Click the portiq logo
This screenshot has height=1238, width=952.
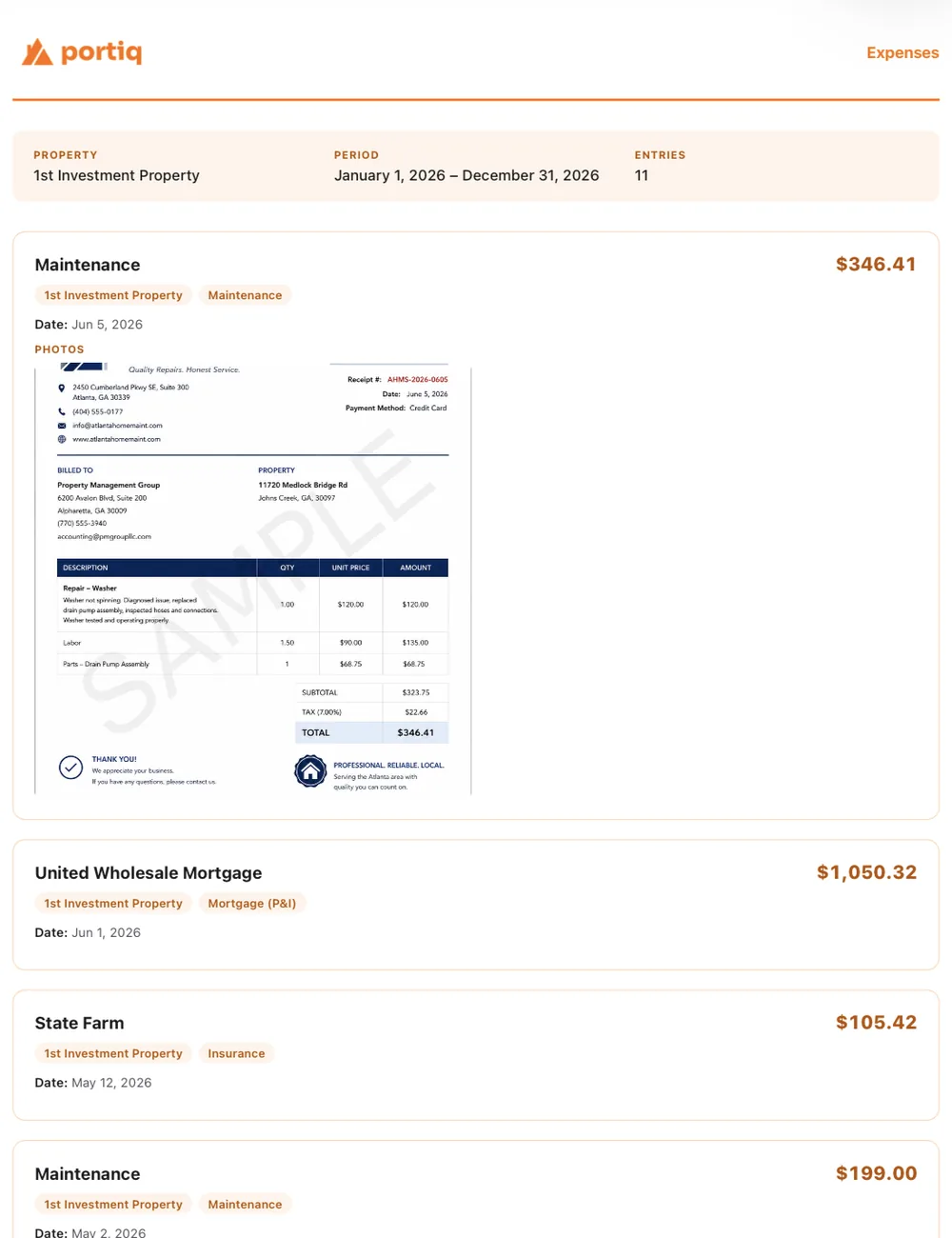(82, 51)
